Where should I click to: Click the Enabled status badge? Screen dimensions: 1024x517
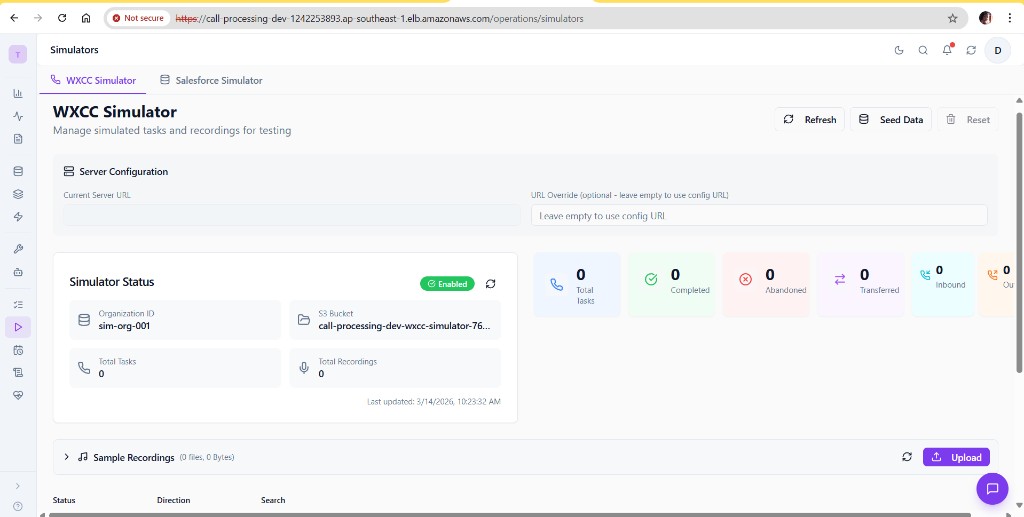point(447,284)
